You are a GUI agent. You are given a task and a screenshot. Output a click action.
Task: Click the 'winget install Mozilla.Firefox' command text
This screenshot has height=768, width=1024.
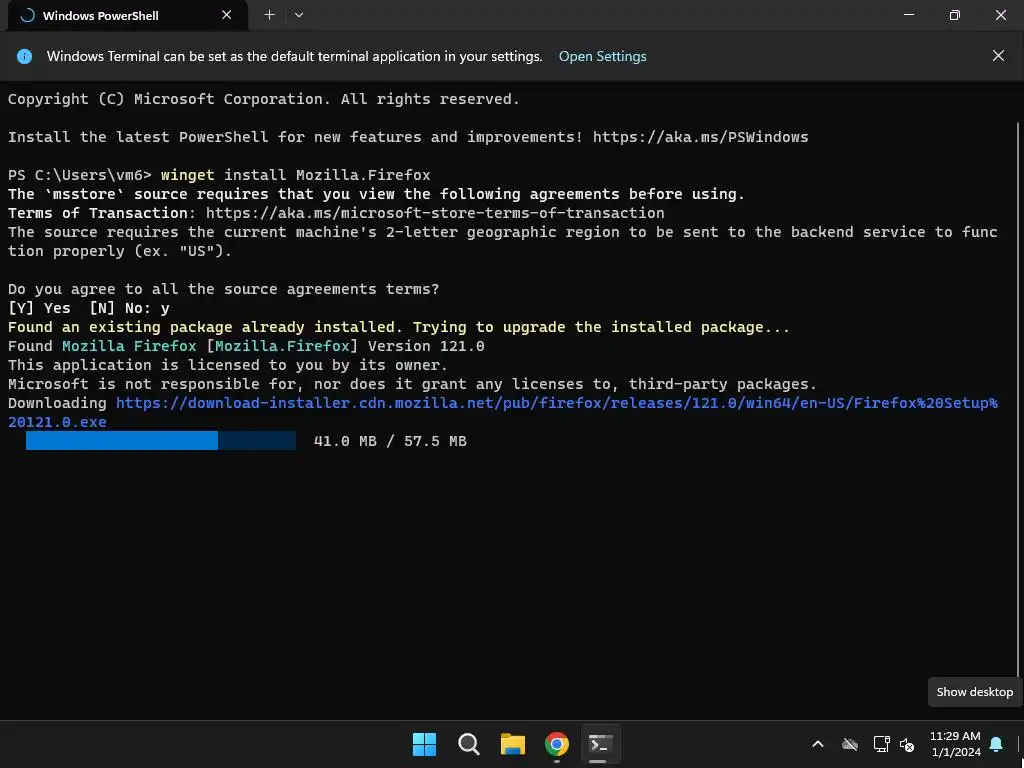tap(295, 175)
